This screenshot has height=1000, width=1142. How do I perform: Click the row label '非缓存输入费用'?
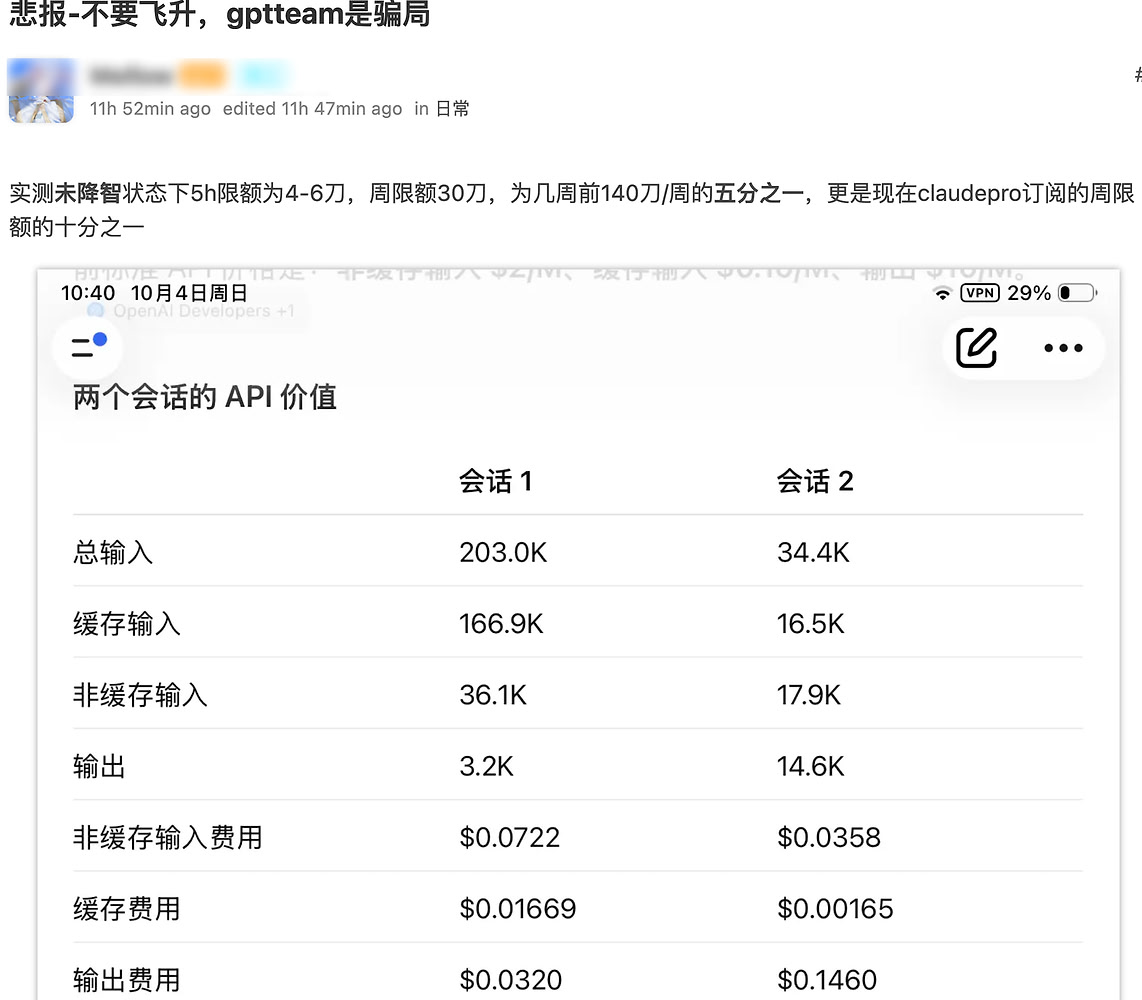168,838
